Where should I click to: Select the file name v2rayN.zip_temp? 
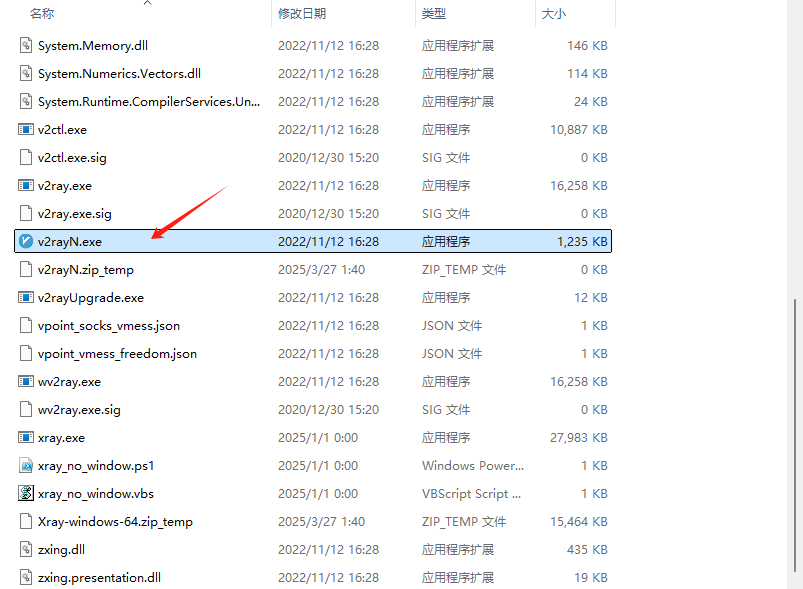tap(86, 270)
